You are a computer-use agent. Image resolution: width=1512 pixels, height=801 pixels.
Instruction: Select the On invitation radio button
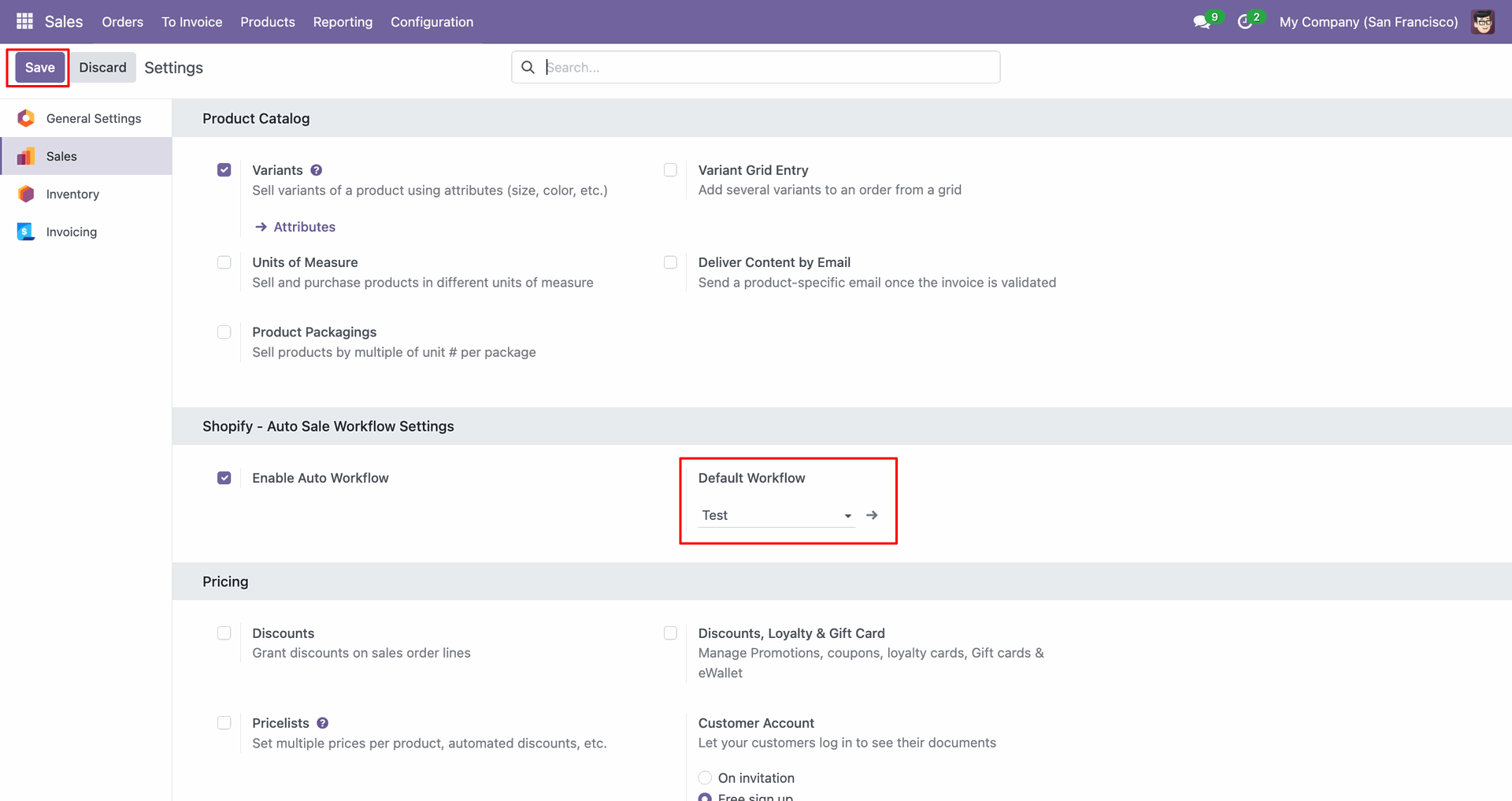(x=705, y=778)
